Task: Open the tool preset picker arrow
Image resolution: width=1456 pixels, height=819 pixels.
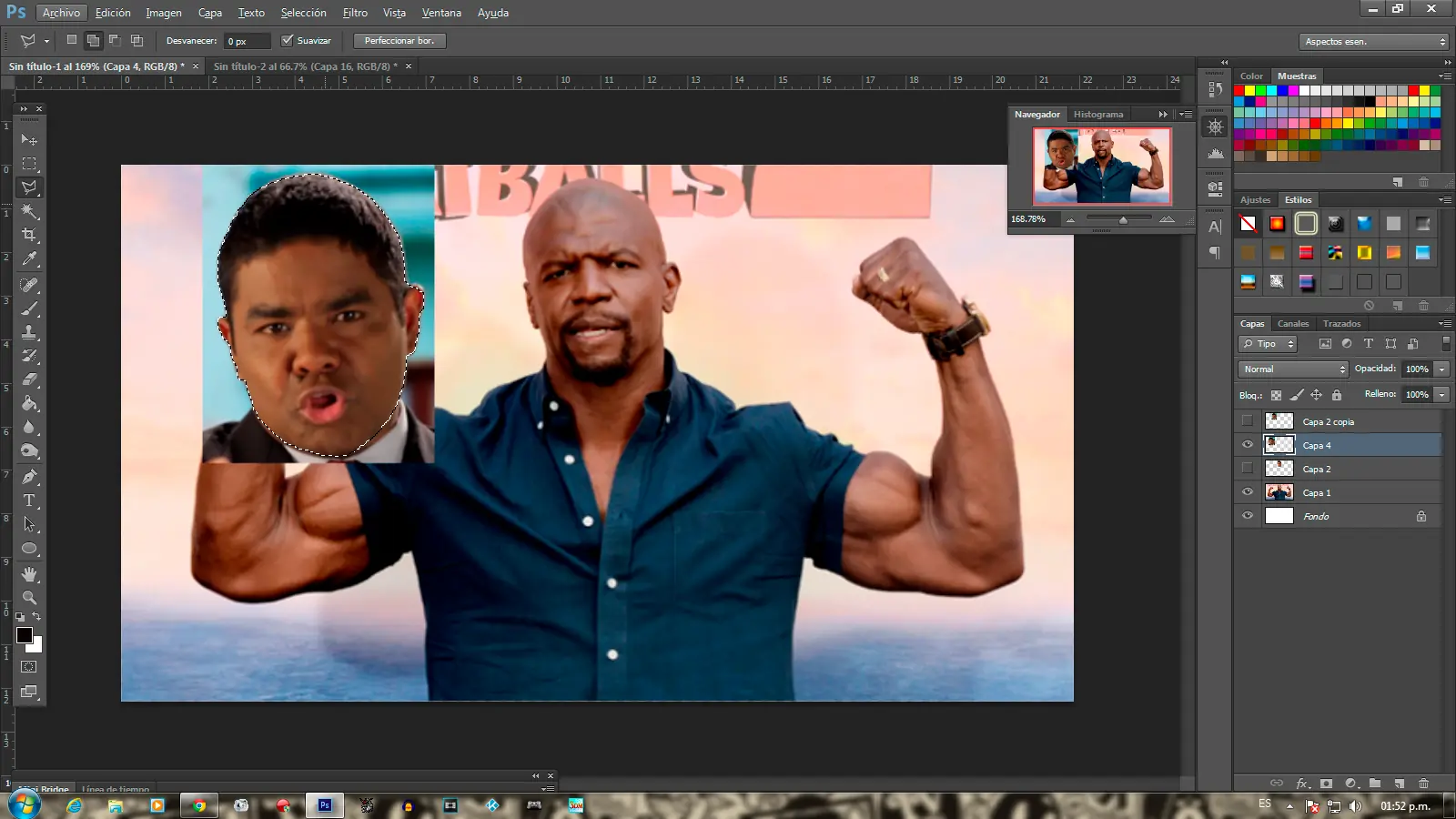Action: click(x=46, y=41)
